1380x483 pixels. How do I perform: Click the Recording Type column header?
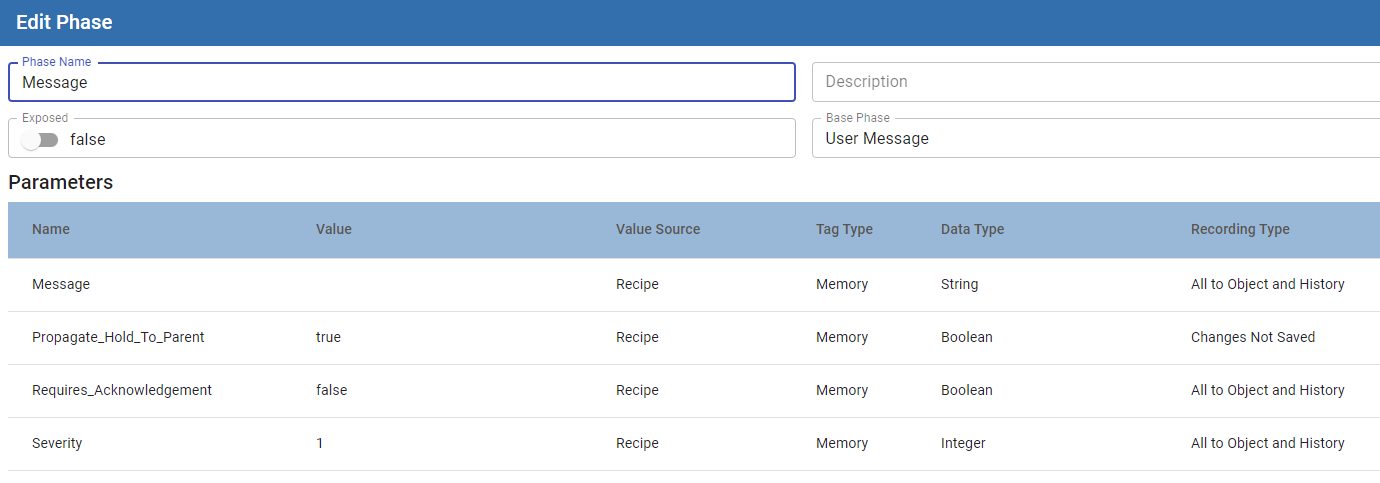click(1240, 229)
